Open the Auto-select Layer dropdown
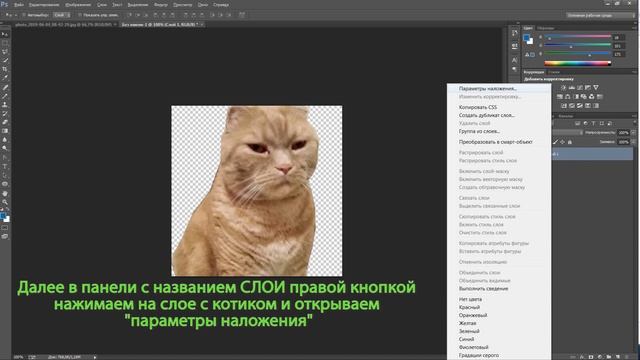 coord(62,15)
